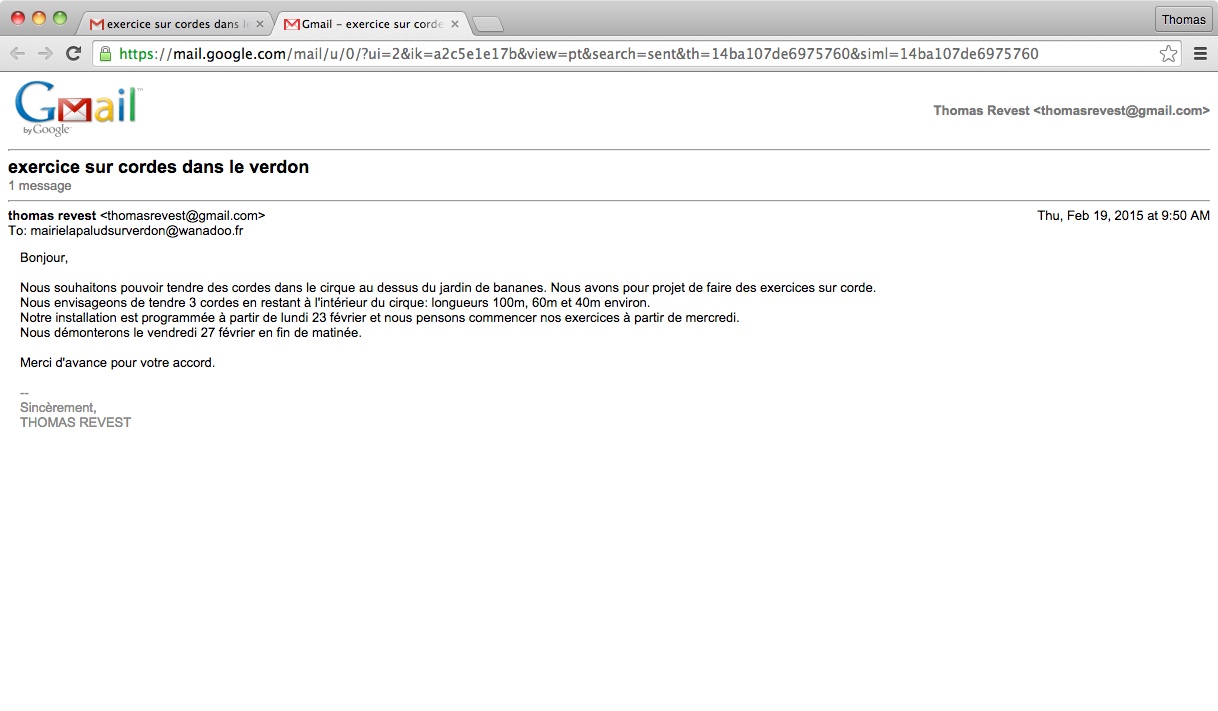Click the Gmail logo

[76, 108]
